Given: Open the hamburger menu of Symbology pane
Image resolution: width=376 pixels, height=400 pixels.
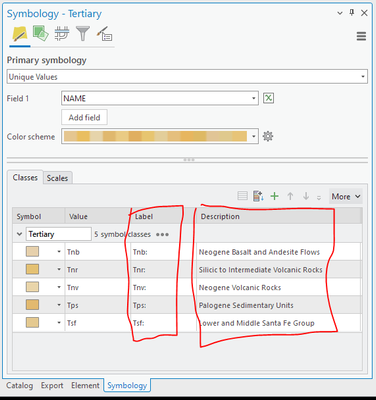Looking at the screenshot, I should click(361, 36).
